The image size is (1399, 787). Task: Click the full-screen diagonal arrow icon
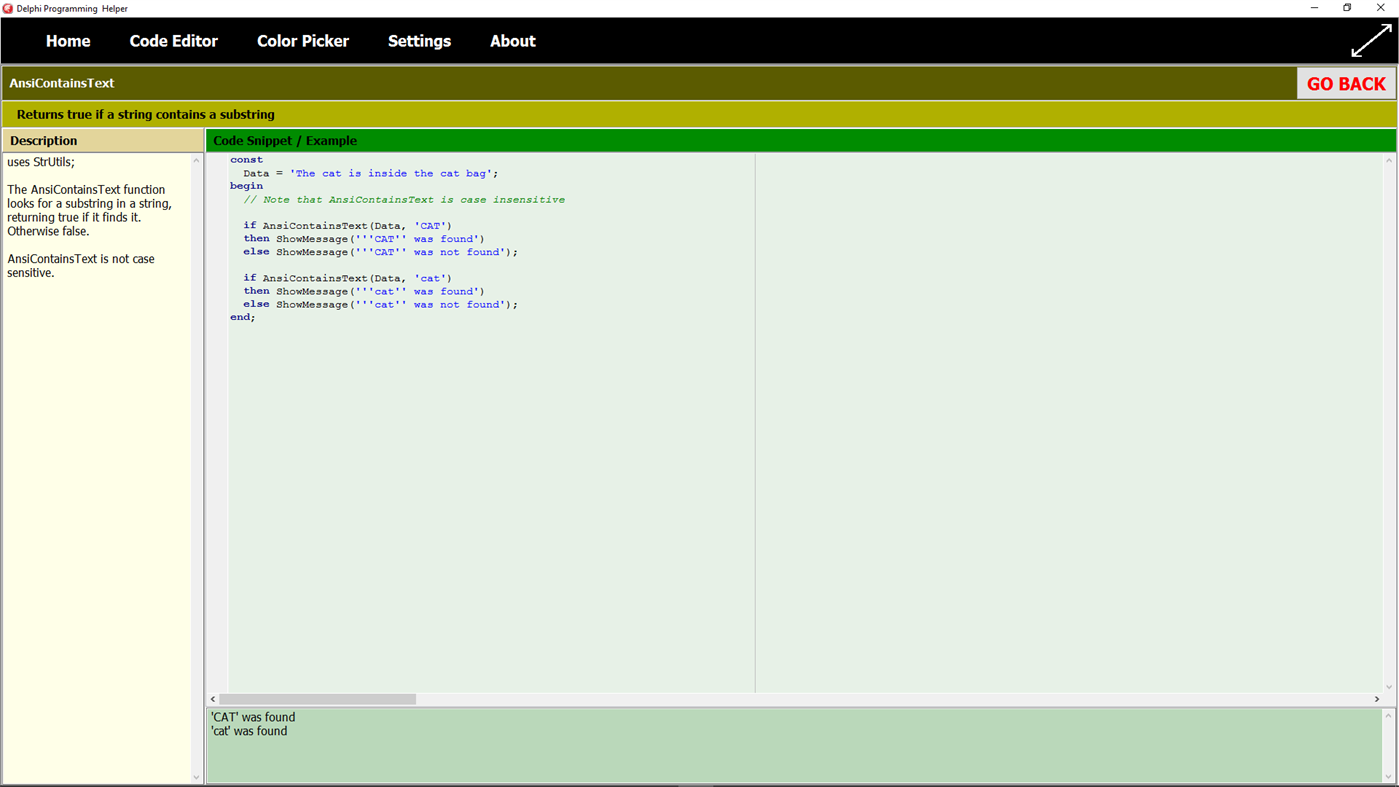(1371, 41)
